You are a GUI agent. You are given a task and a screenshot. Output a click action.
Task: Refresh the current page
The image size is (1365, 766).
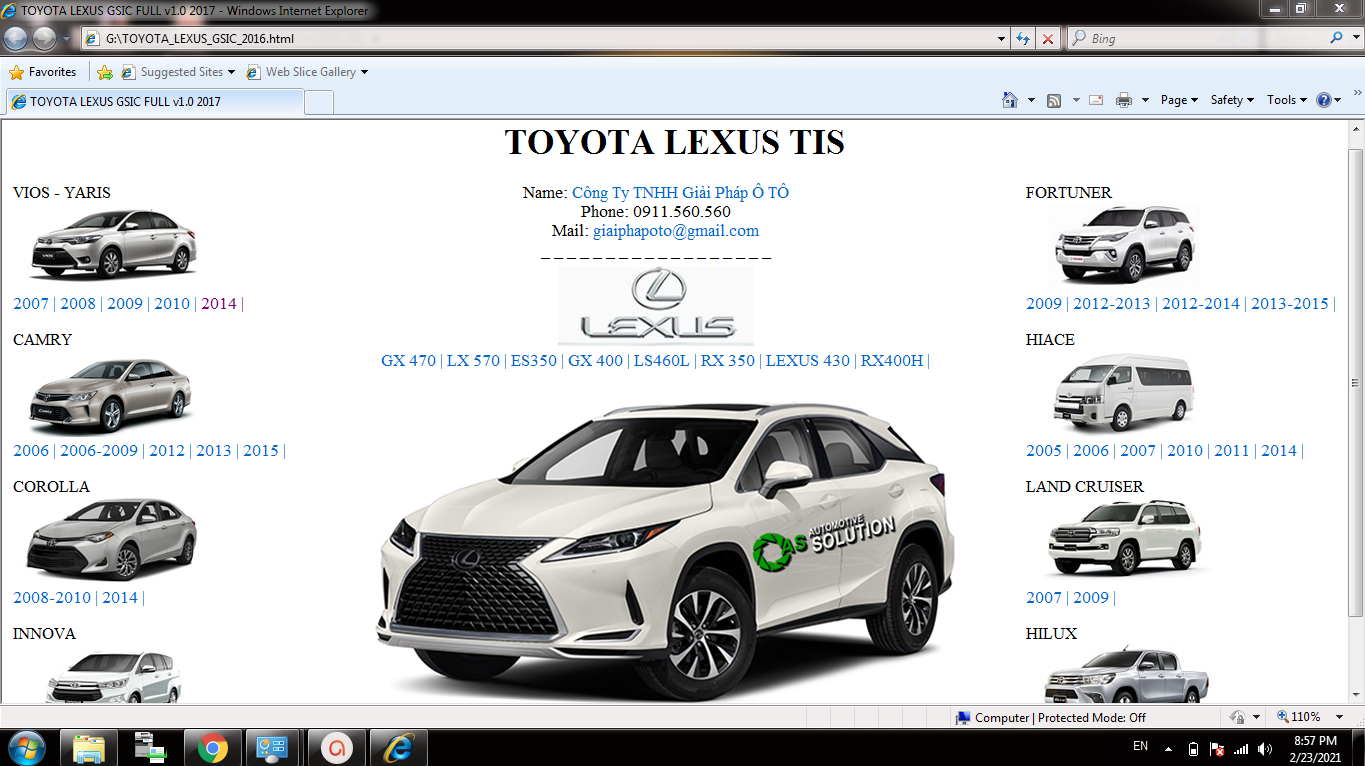click(x=1022, y=38)
